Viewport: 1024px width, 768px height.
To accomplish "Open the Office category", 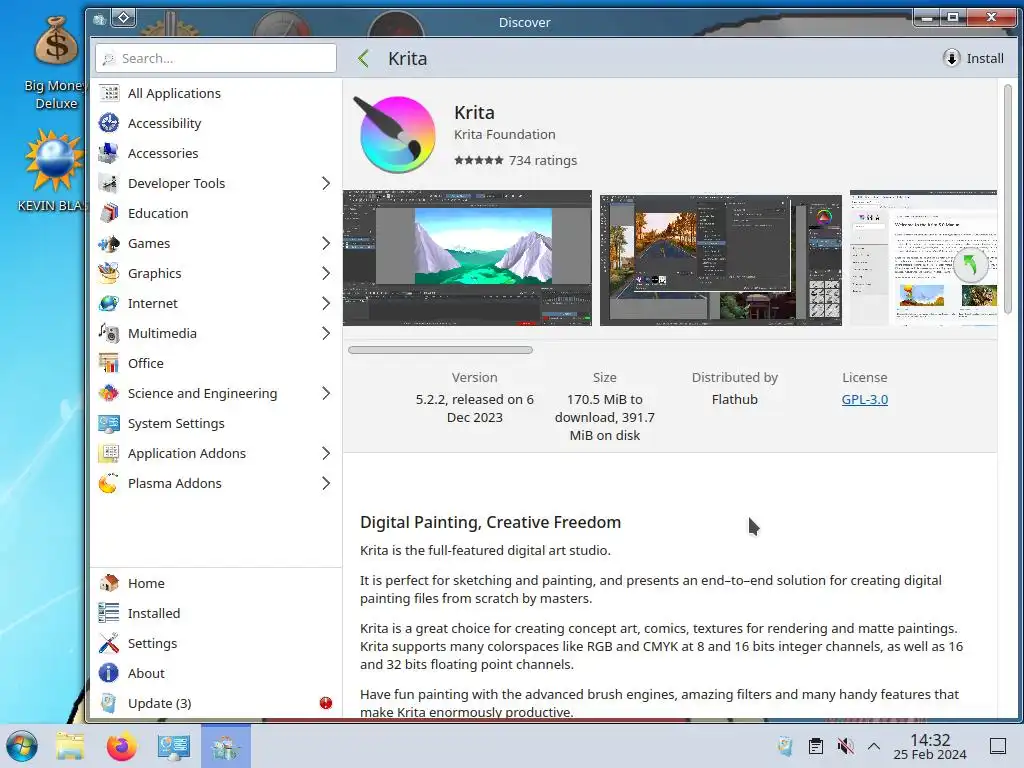I will point(216,364).
